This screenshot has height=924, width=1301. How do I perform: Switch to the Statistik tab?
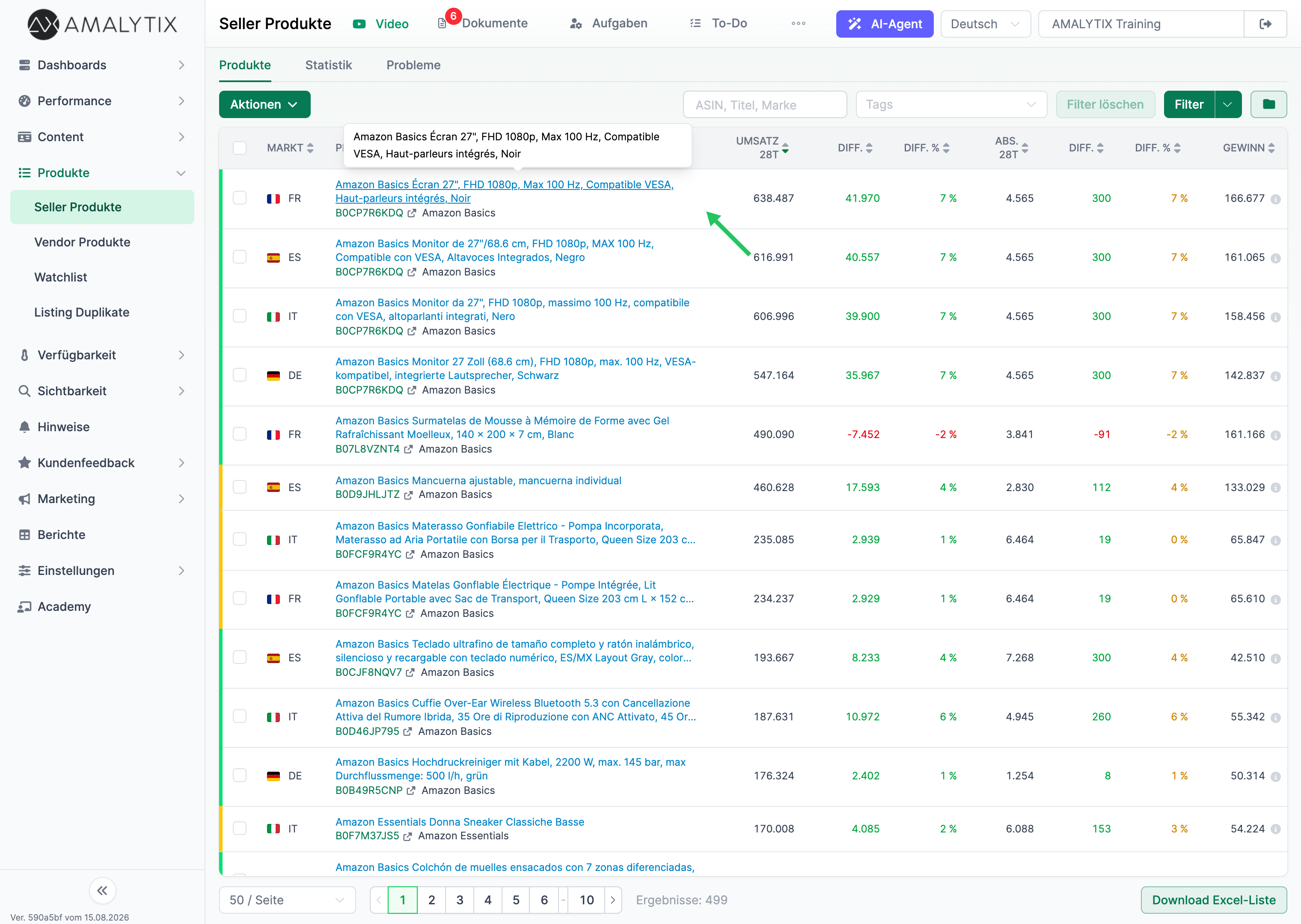[x=328, y=65]
